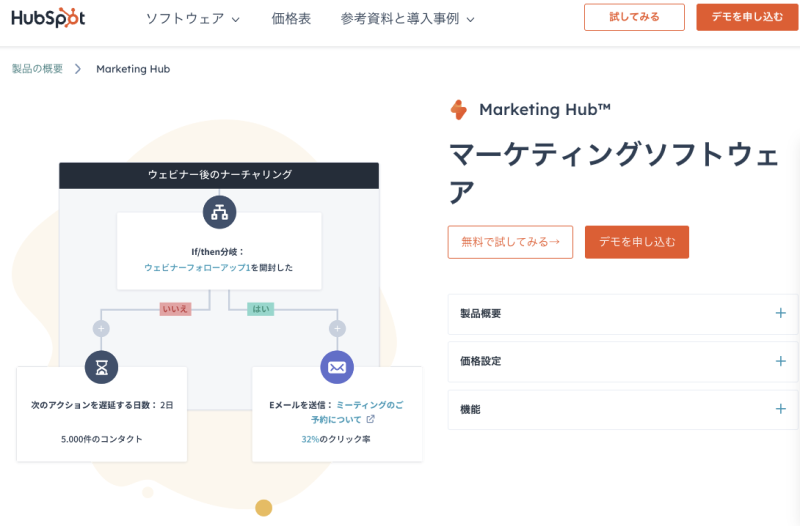Click the If/then branch icon
800x526 pixels.
tap(219, 212)
